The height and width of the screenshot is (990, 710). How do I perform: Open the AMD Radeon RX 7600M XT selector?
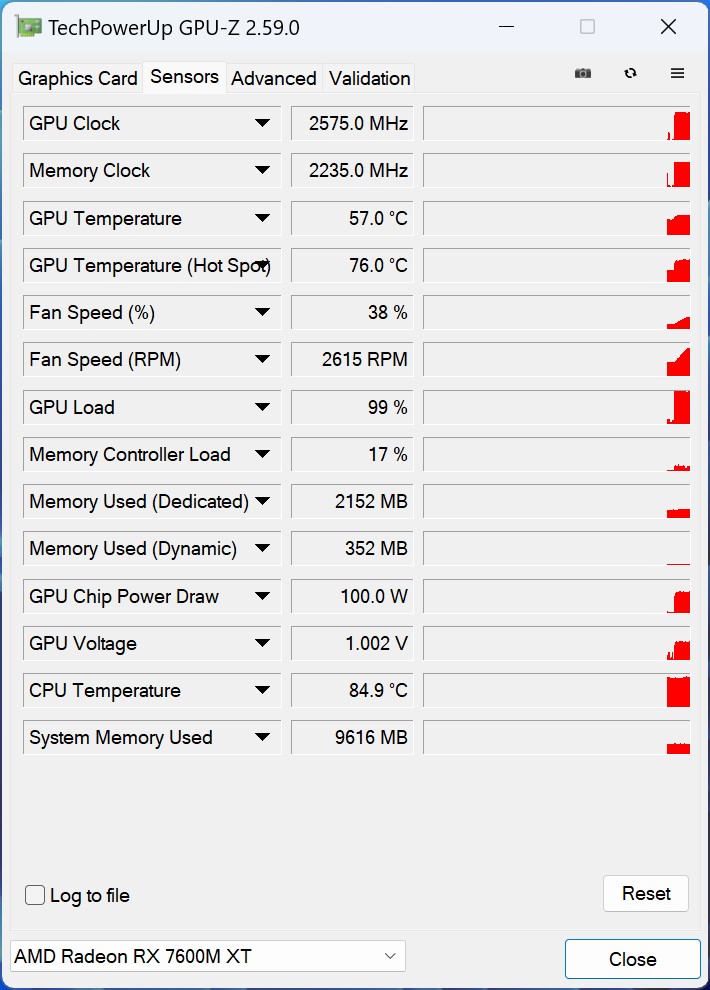pos(208,956)
